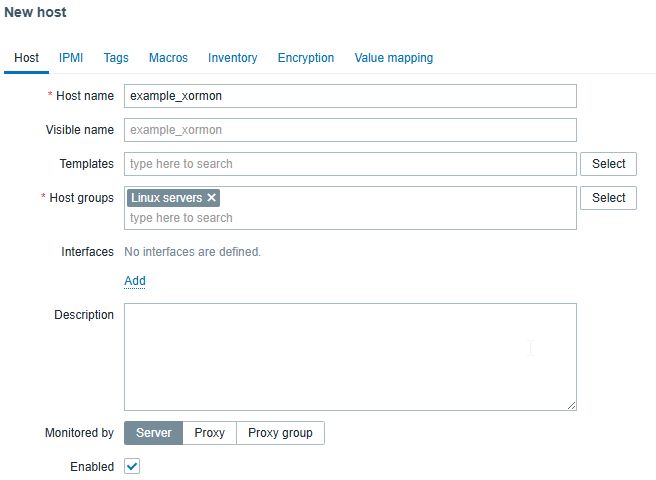The width and height of the screenshot is (656, 480).
Task: Remove Linux servers tag via x icon
Action: 211,198
